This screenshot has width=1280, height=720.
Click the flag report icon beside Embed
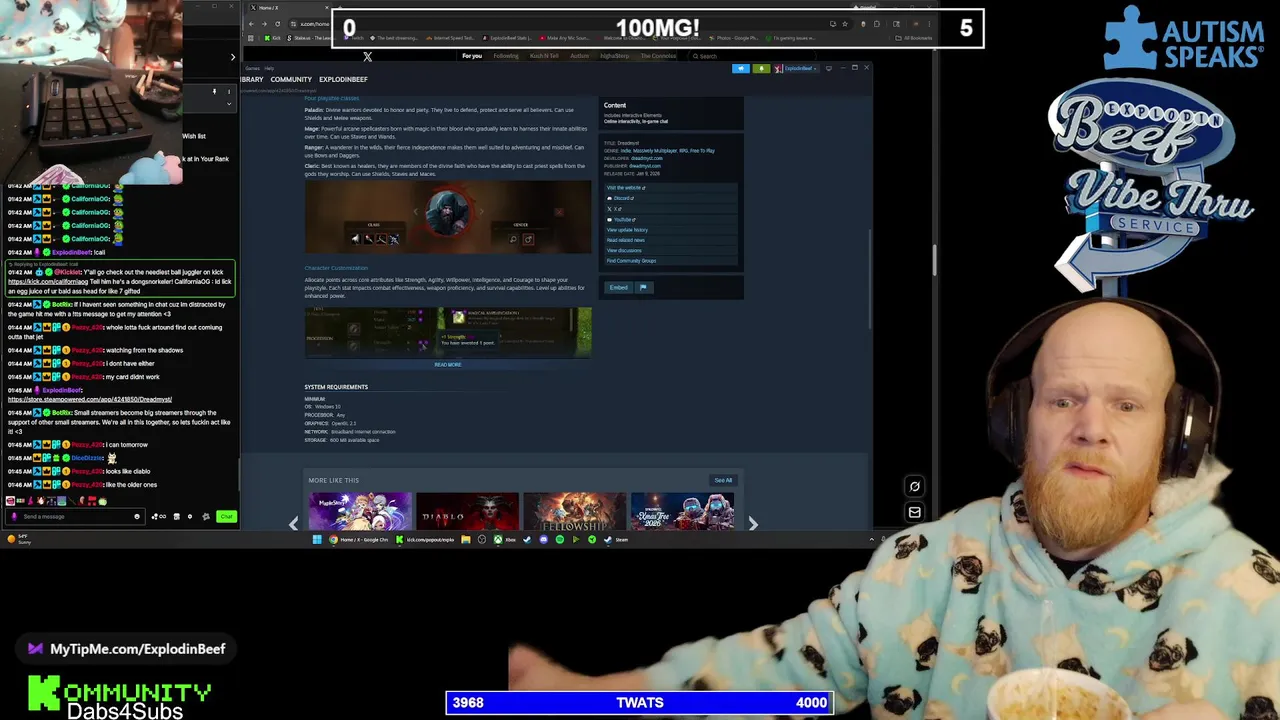643,288
